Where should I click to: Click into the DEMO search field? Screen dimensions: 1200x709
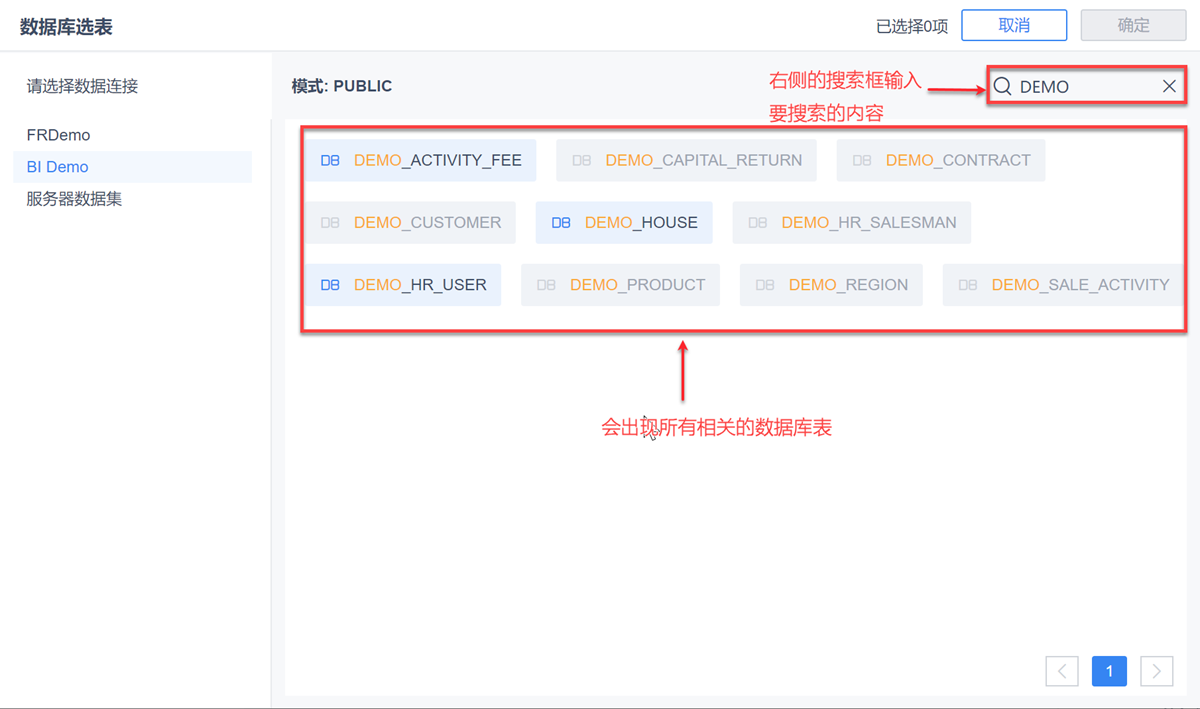1085,87
